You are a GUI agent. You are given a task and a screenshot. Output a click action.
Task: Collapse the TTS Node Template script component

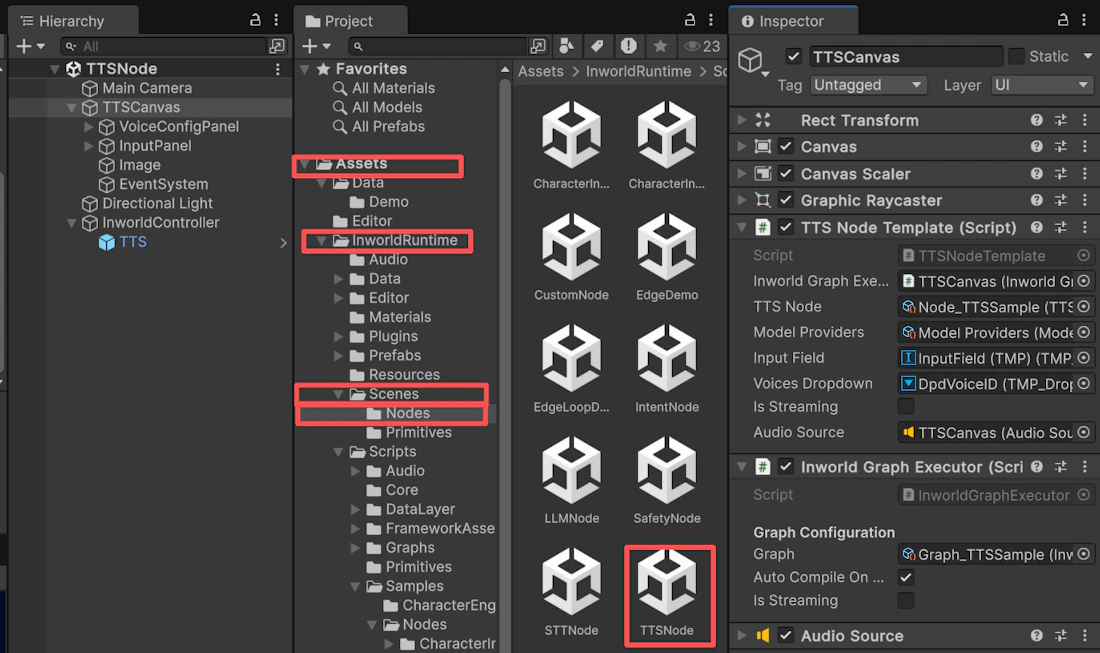click(x=742, y=227)
